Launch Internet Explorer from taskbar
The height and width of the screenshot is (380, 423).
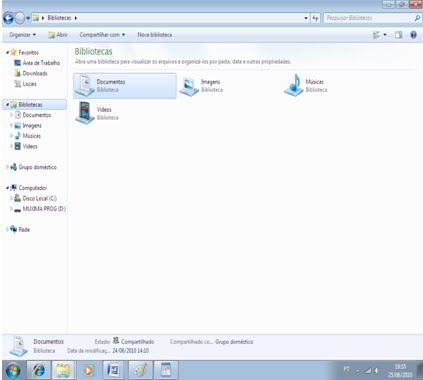coord(39,370)
